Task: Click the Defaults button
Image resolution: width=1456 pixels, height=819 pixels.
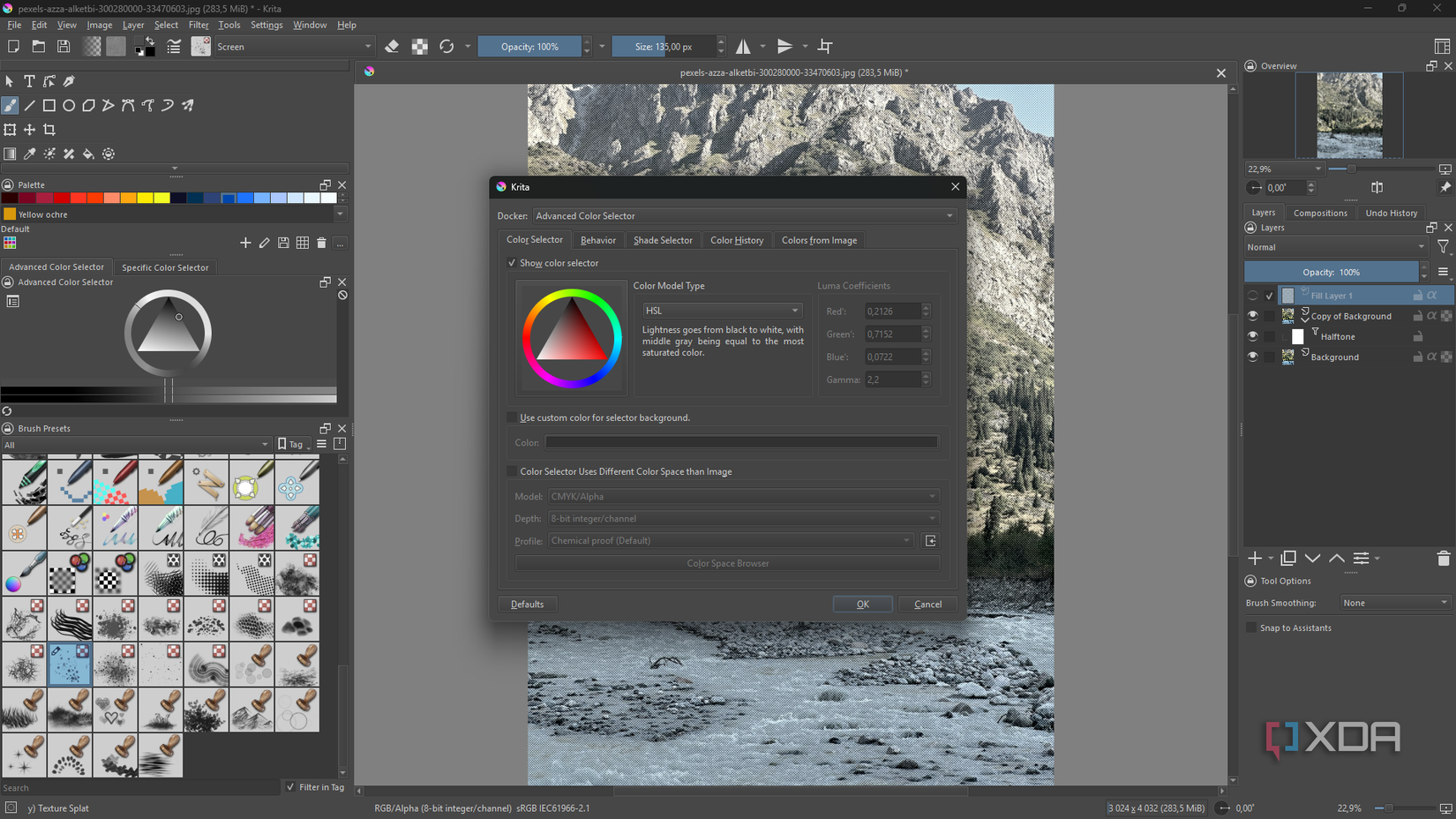Action: [527, 604]
